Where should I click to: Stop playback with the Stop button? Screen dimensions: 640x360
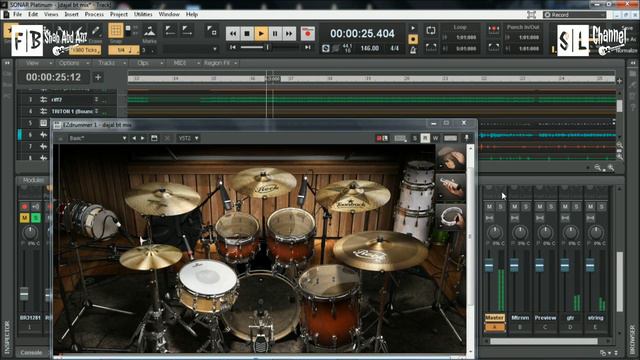click(x=247, y=33)
